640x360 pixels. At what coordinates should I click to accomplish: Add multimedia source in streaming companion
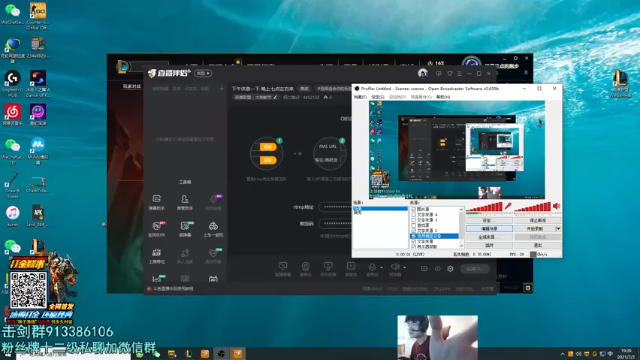(351, 269)
